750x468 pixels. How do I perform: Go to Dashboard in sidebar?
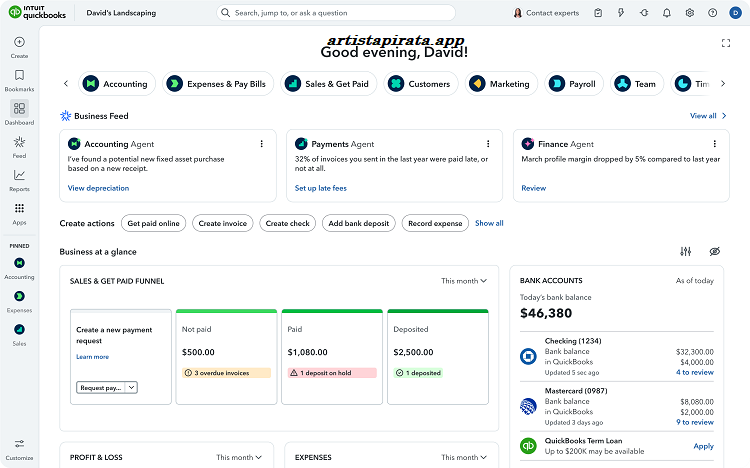click(19, 113)
